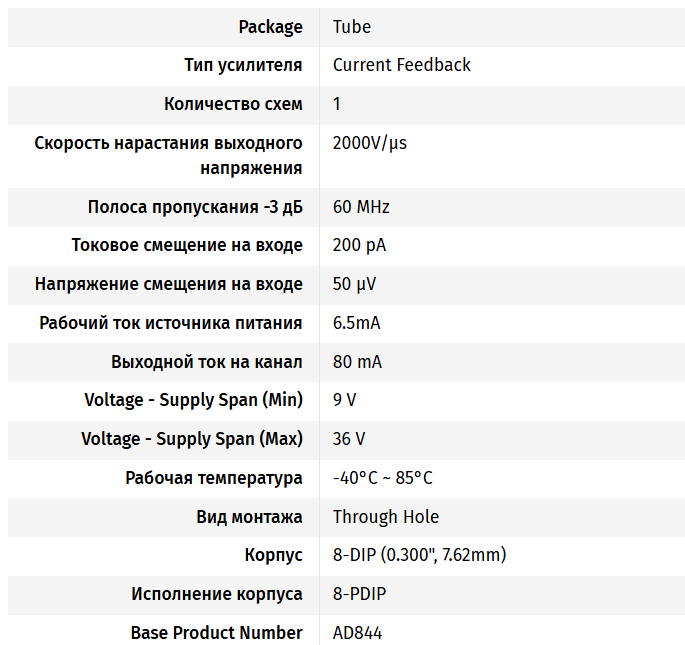Click the Voltage - Supply Span (Max) label

tap(192, 439)
